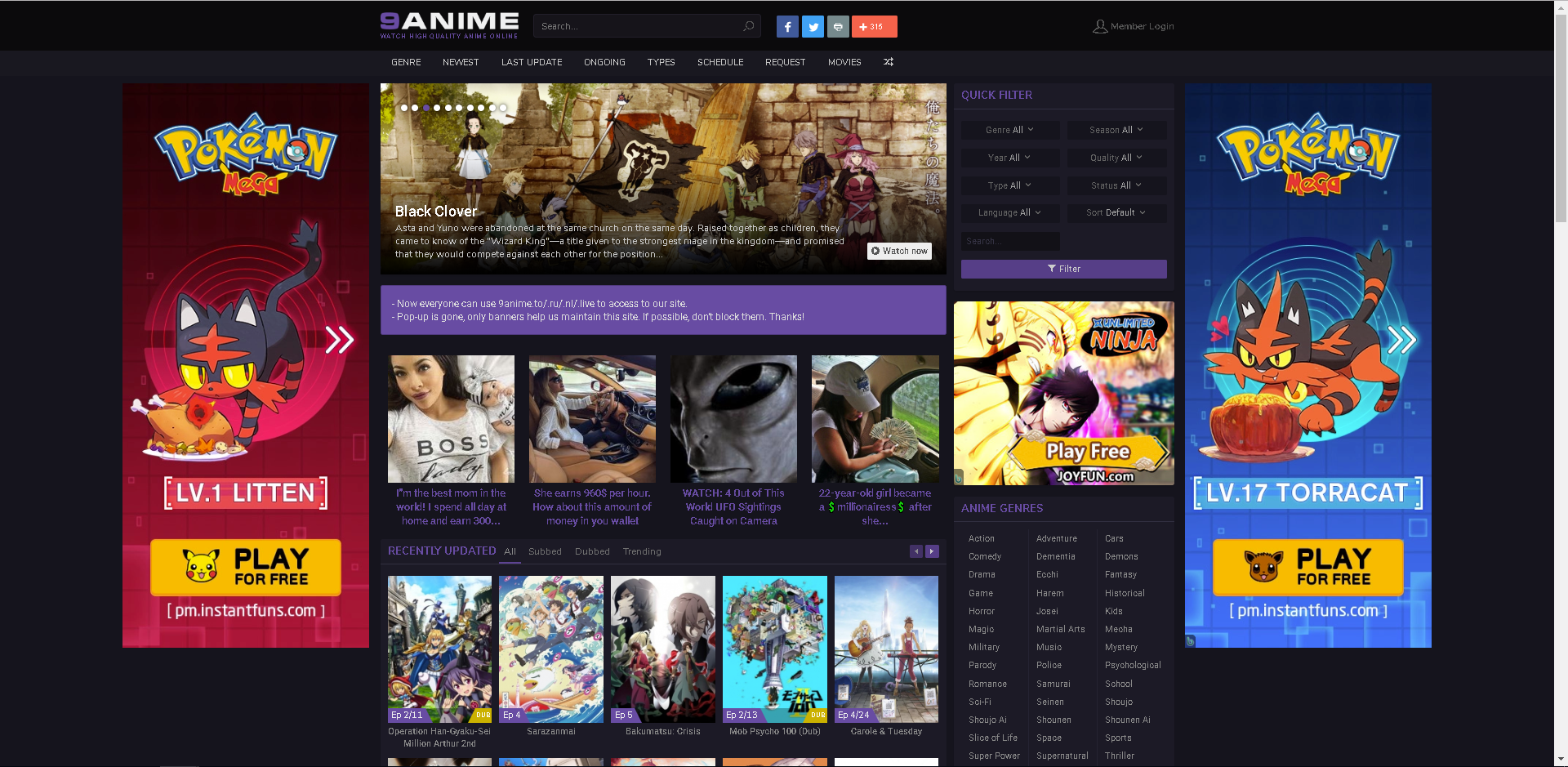Click the purple Filter button

(x=1063, y=269)
